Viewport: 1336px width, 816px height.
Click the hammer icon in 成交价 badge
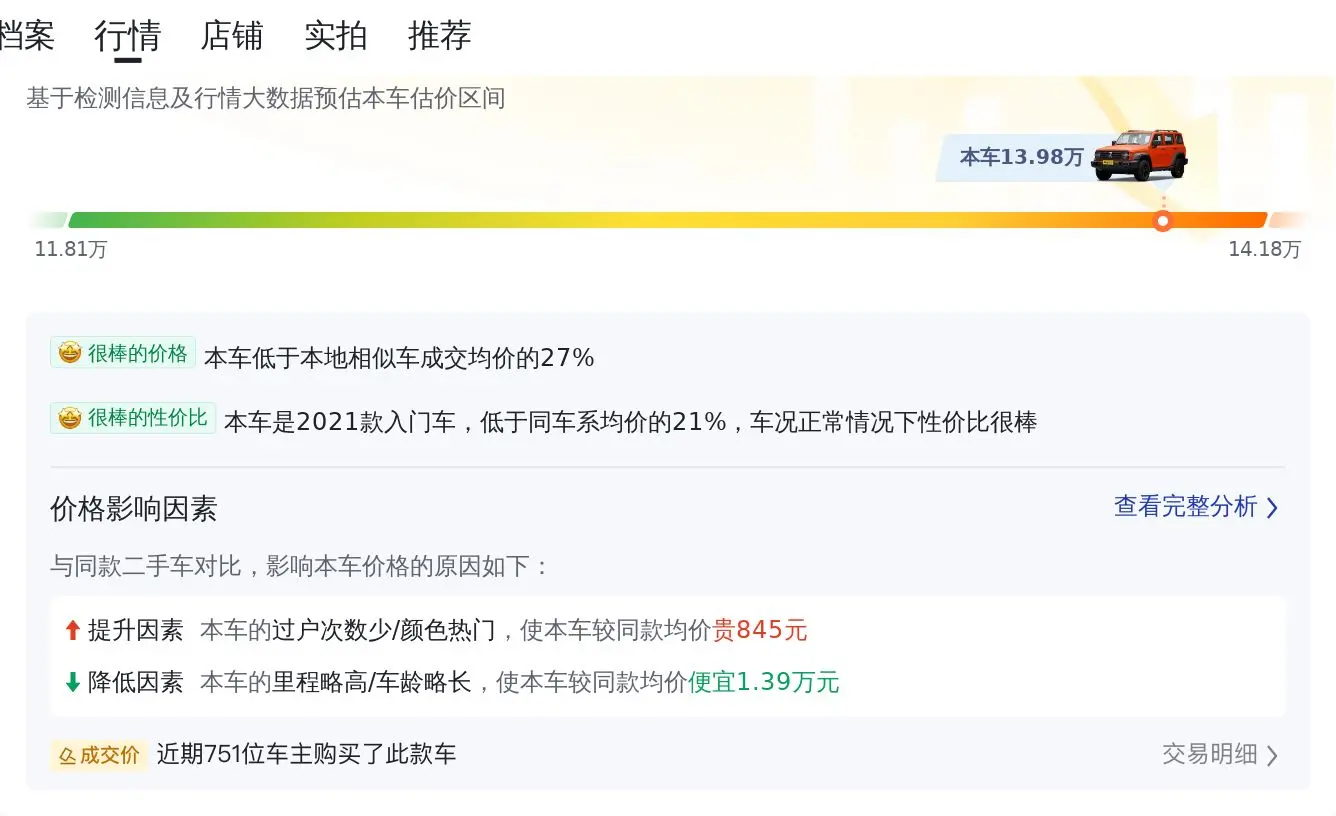click(67, 755)
